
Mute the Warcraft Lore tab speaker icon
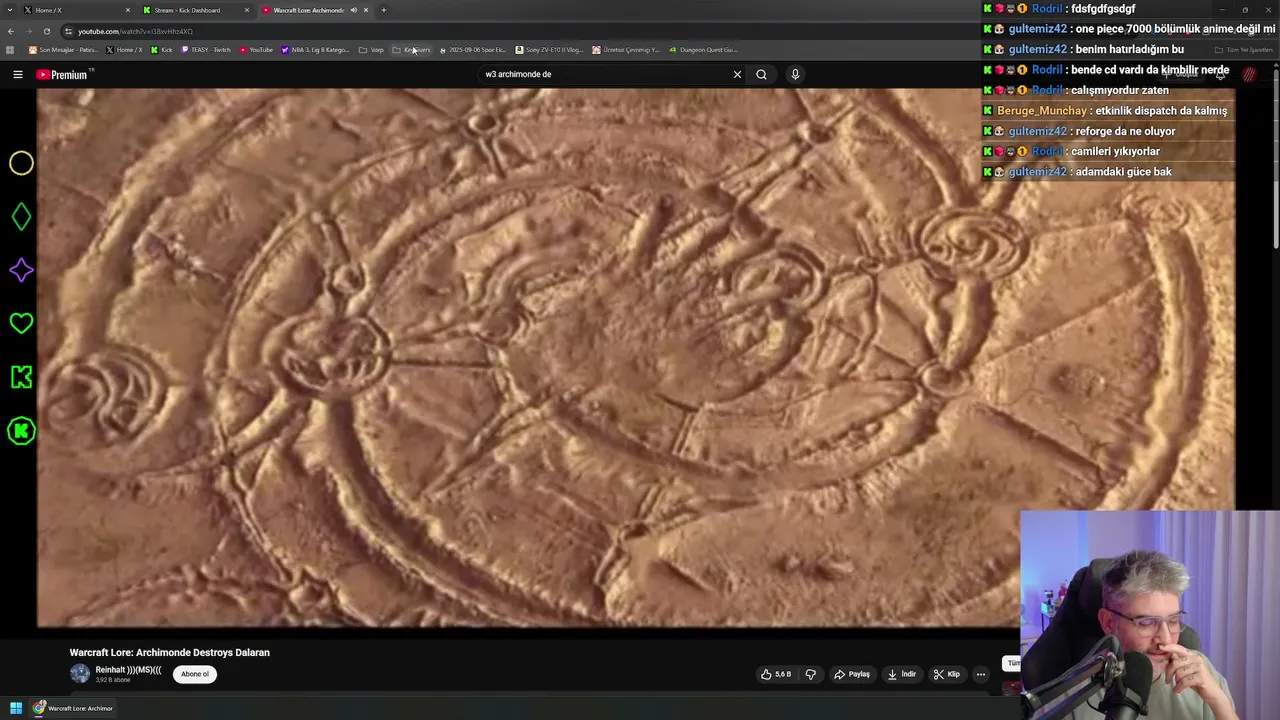pyautogui.click(x=353, y=10)
